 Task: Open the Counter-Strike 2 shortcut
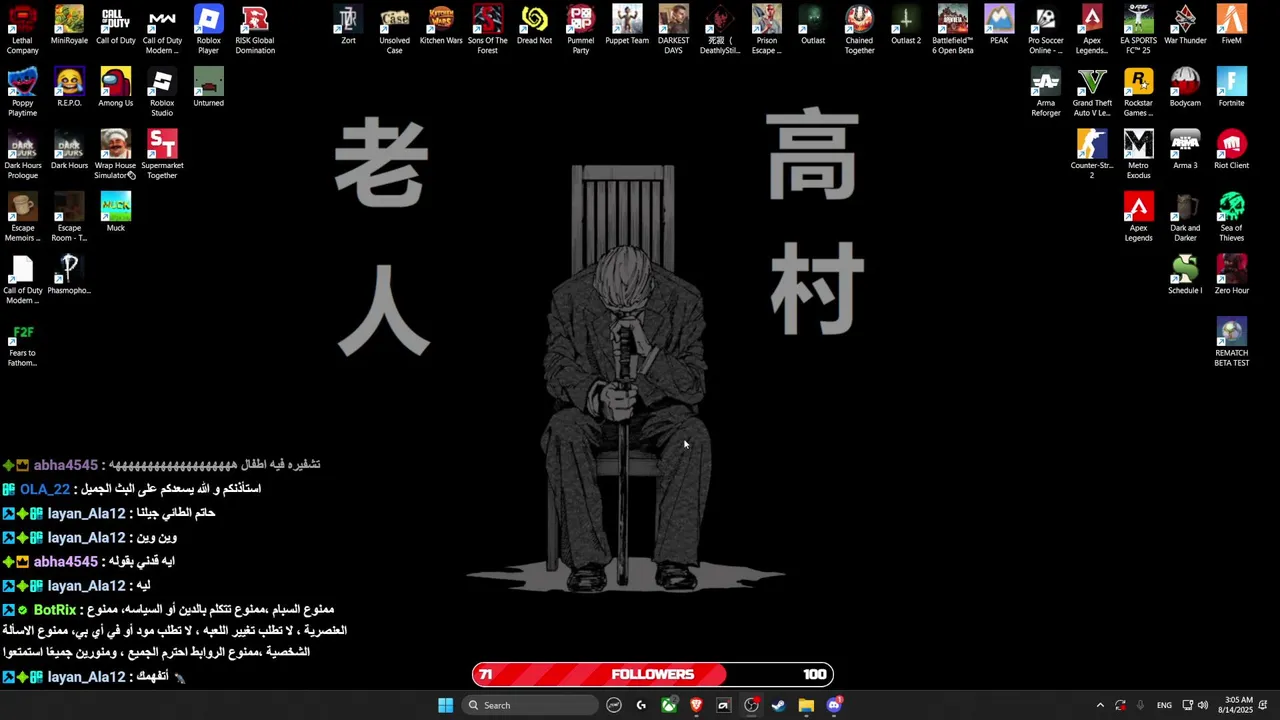point(1092,155)
